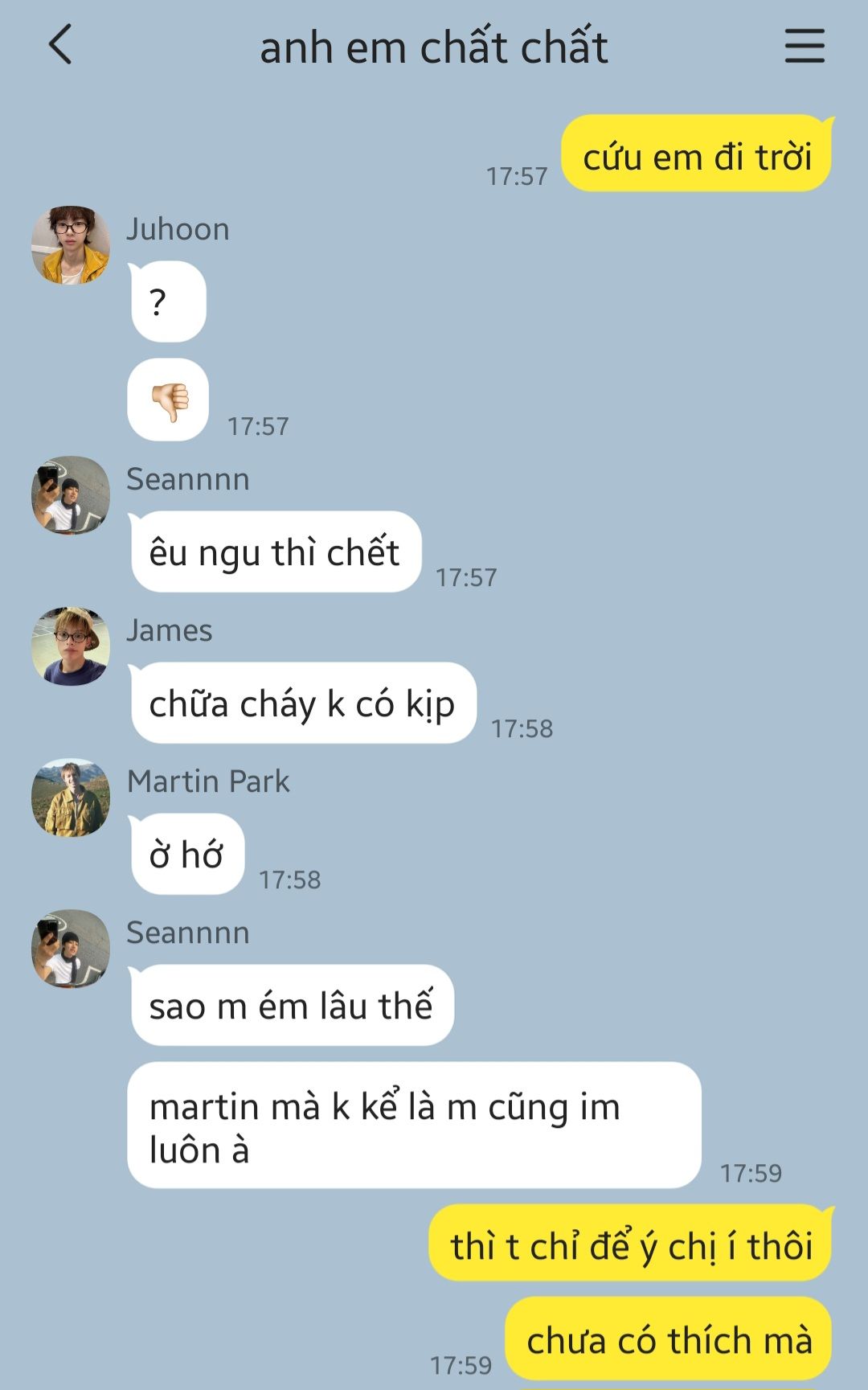Tap the 'martin mà k kể' message bubble
The image size is (868, 1390).
[415, 1126]
